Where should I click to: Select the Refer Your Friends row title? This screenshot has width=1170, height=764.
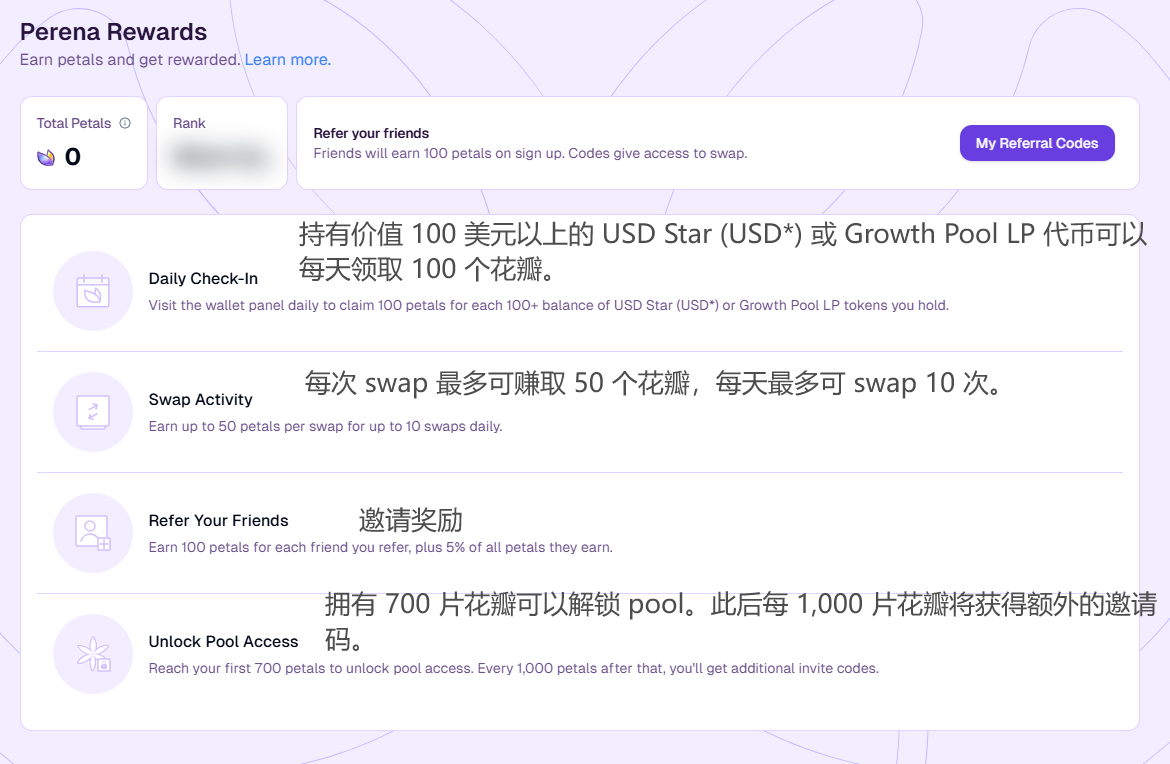(219, 521)
